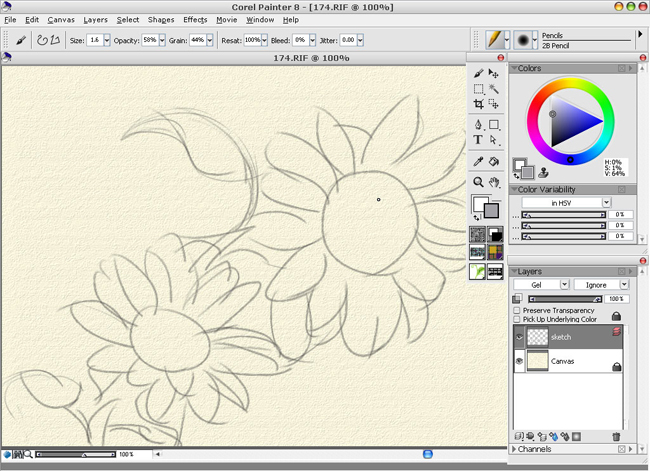
Task: Delete layer with the trash icon
Action: 616,436
